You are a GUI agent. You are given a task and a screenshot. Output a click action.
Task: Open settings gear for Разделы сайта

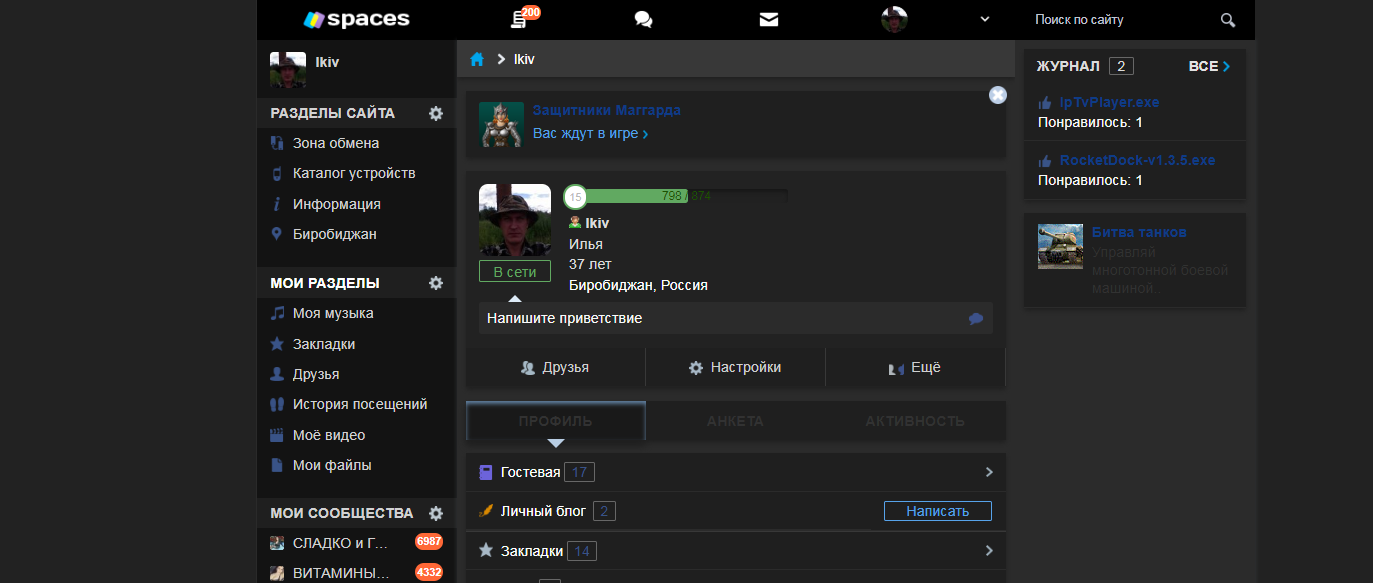[436, 113]
